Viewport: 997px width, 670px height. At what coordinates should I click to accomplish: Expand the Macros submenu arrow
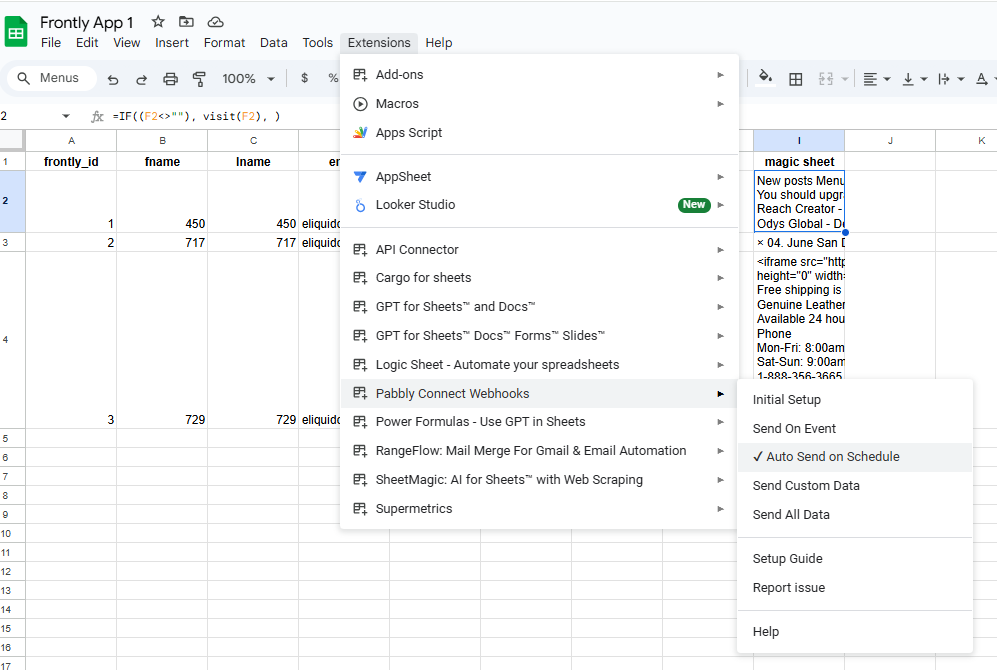[720, 104]
